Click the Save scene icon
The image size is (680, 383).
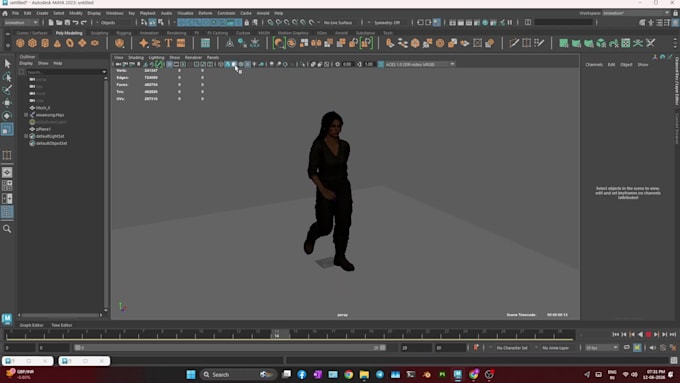pyautogui.click(x=67, y=23)
